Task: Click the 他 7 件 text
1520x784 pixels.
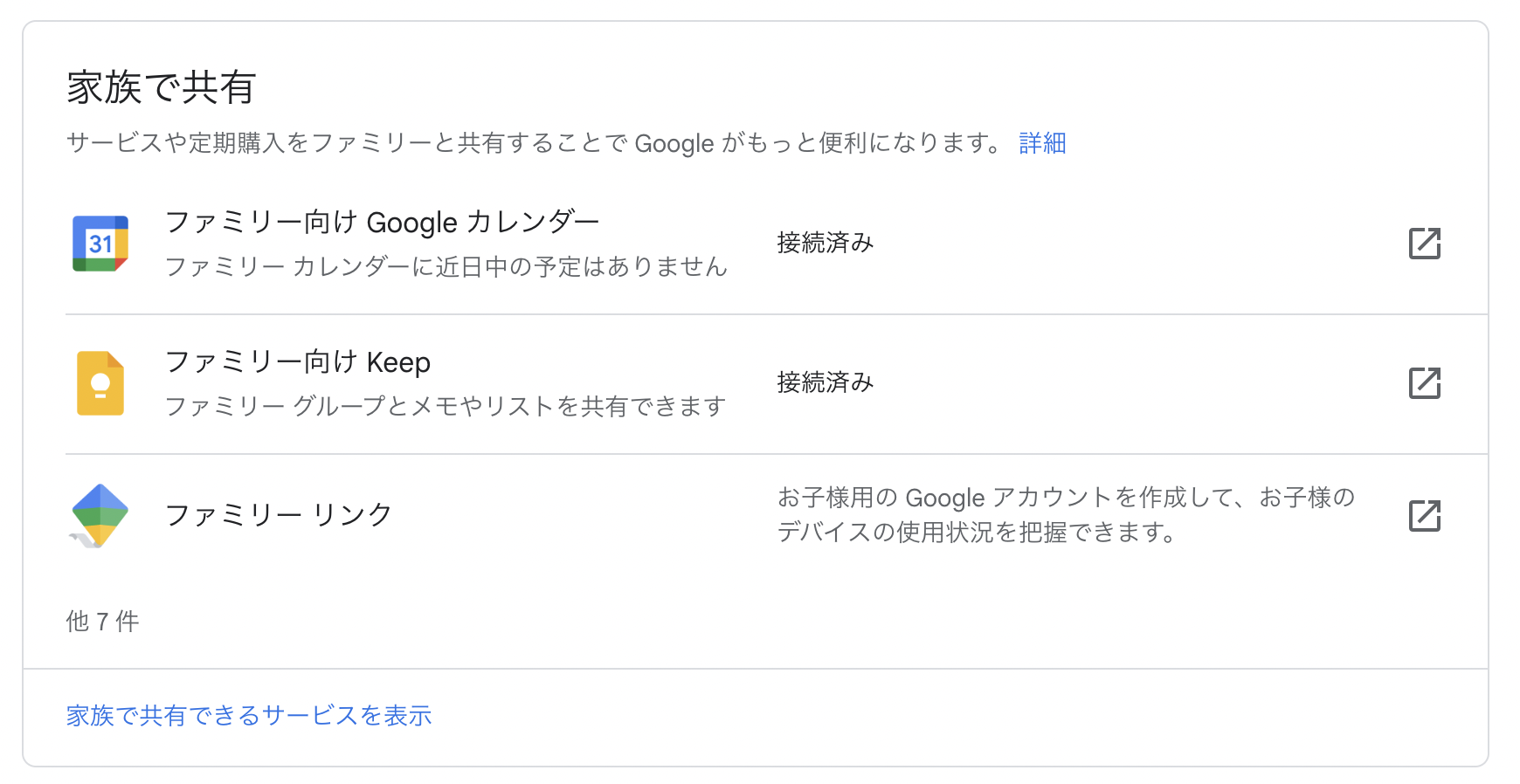Action: pyautogui.click(x=102, y=621)
